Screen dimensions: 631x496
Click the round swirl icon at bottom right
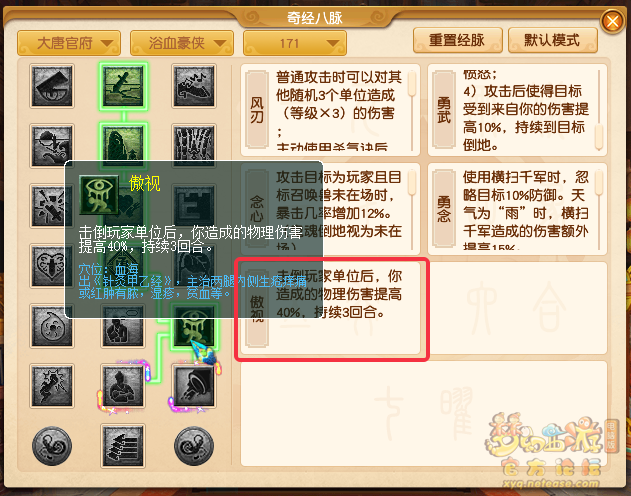[x=194, y=446]
